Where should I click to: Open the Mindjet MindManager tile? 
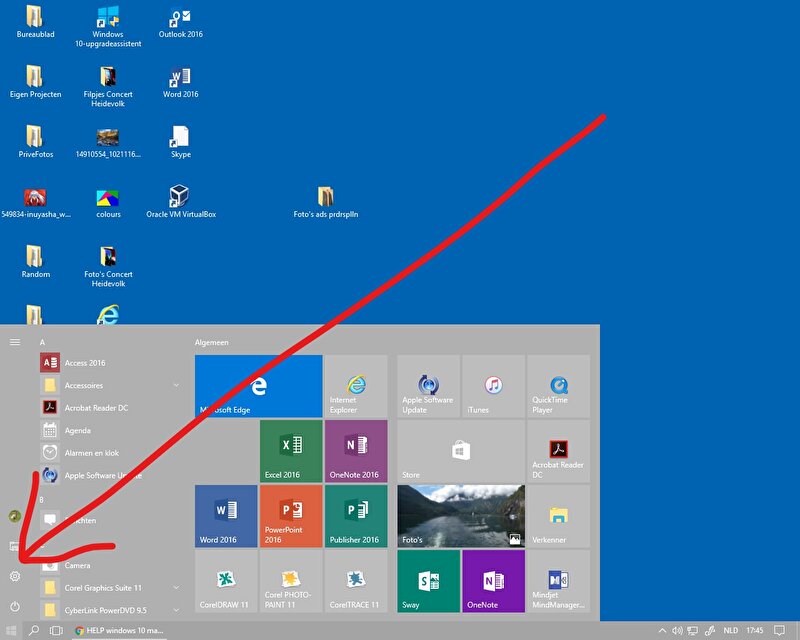558,582
